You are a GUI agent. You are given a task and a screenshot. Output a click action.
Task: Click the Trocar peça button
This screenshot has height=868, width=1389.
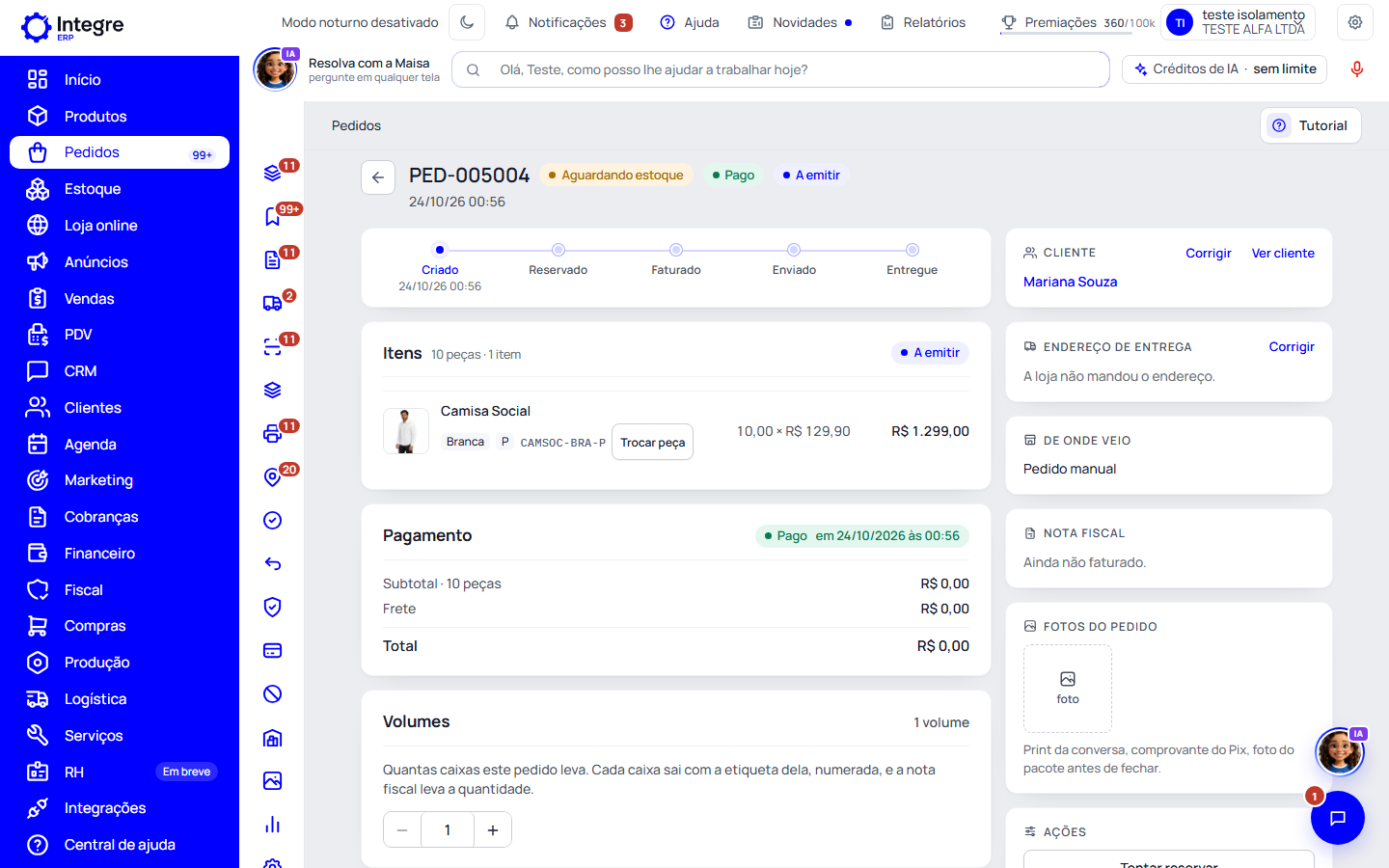point(652,443)
